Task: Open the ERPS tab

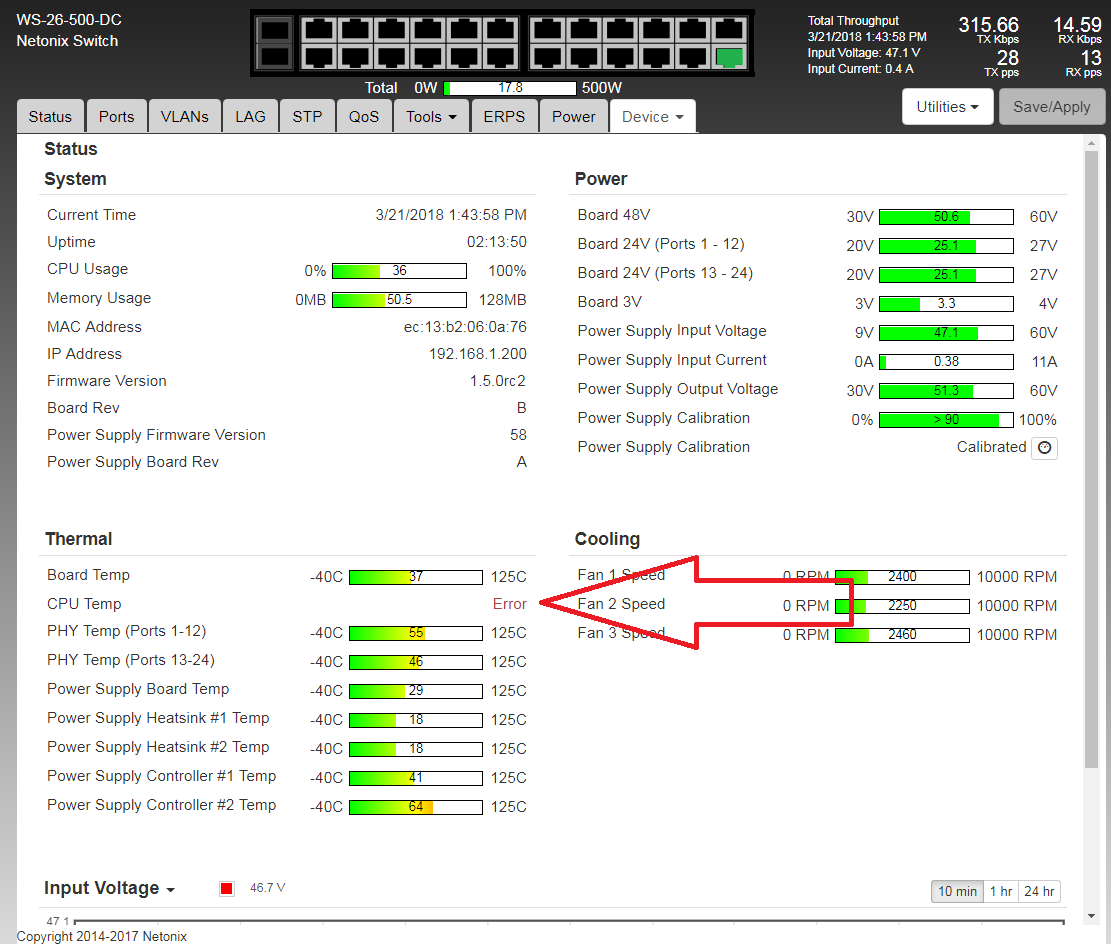Action: pos(504,117)
